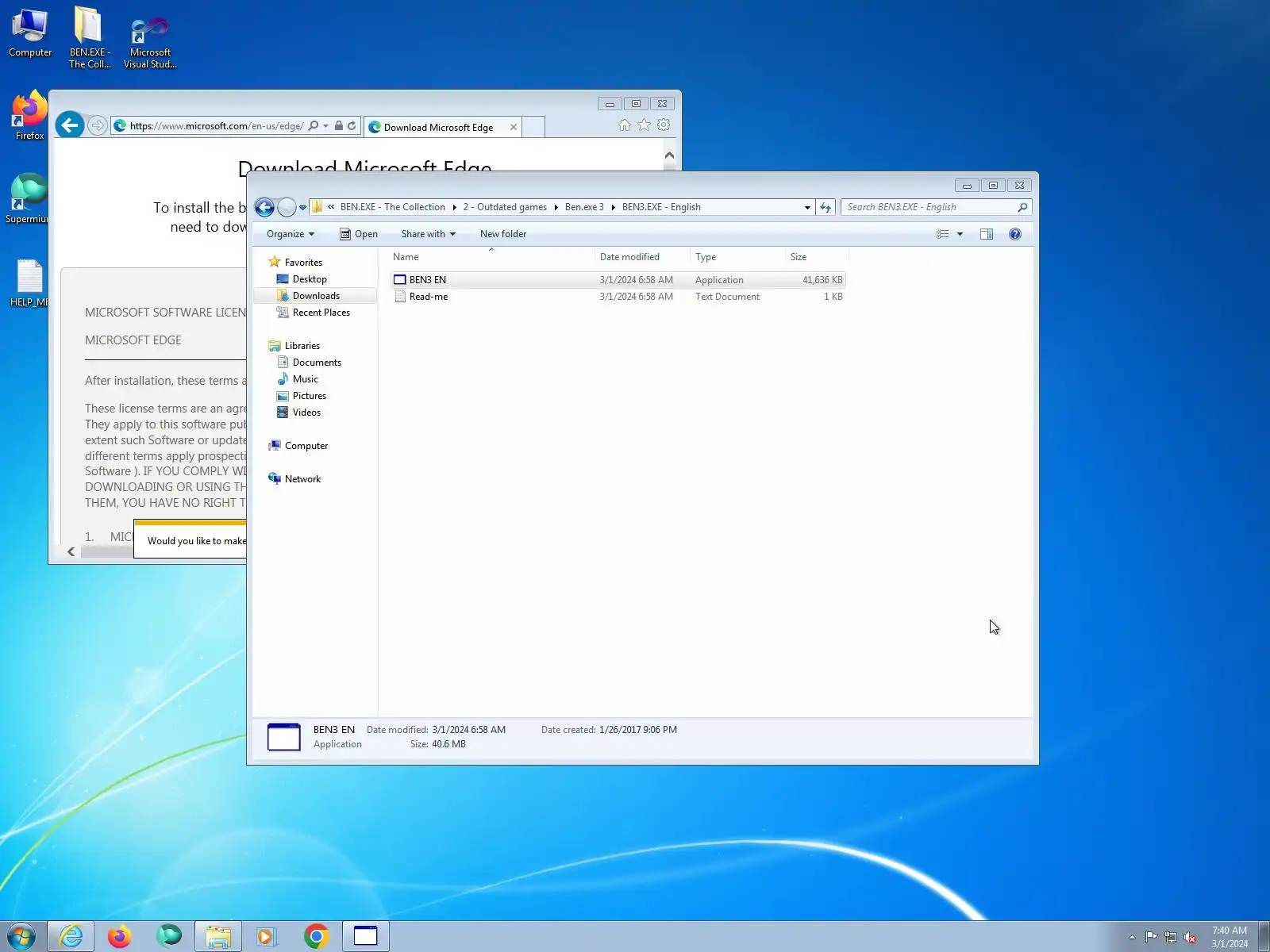Close the Download Microsoft Edge tab
Image resolution: width=1270 pixels, height=952 pixels.
(514, 127)
